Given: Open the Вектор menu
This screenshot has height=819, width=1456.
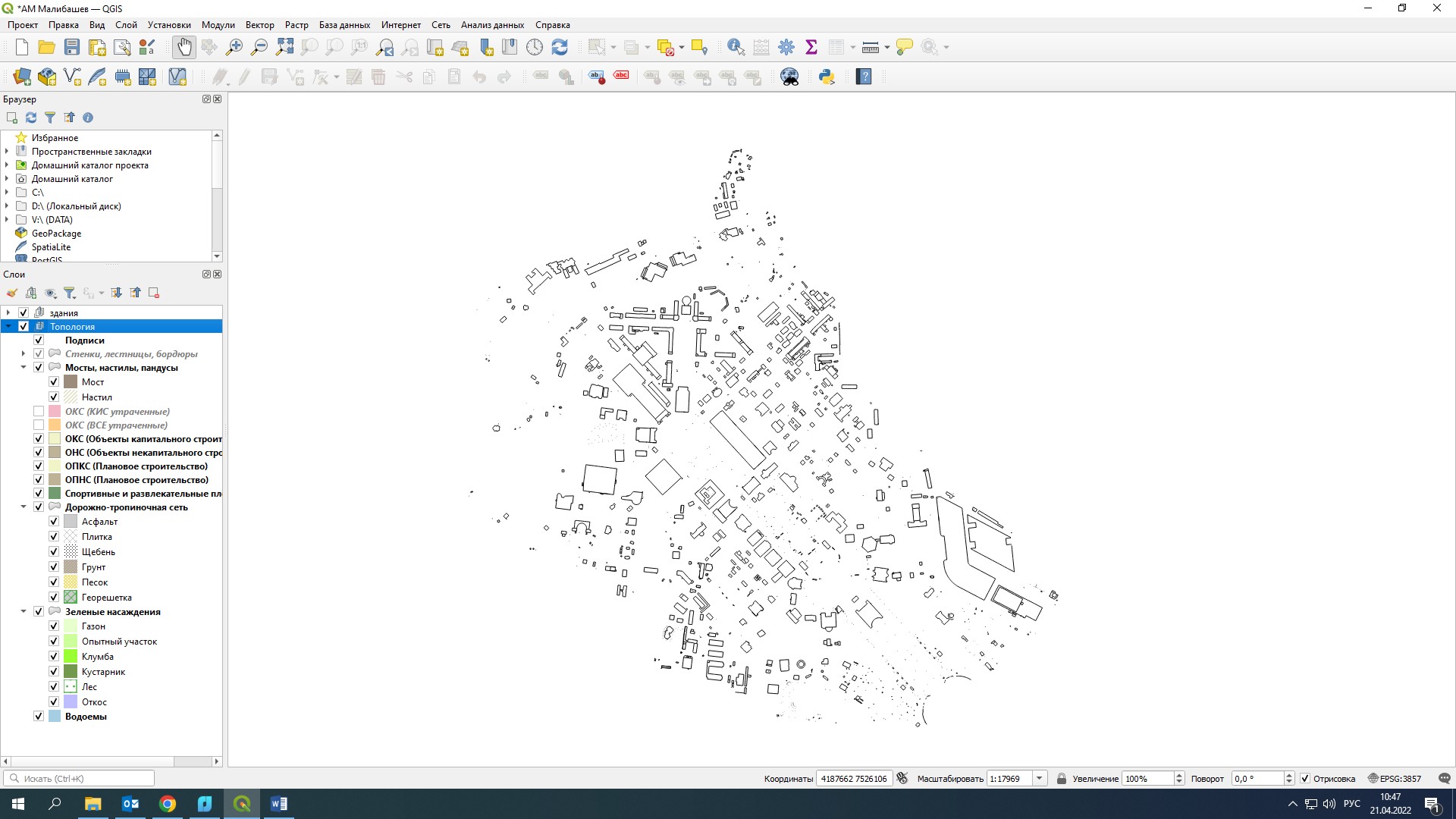Looking at the screenshot, I should pos(259,25).
